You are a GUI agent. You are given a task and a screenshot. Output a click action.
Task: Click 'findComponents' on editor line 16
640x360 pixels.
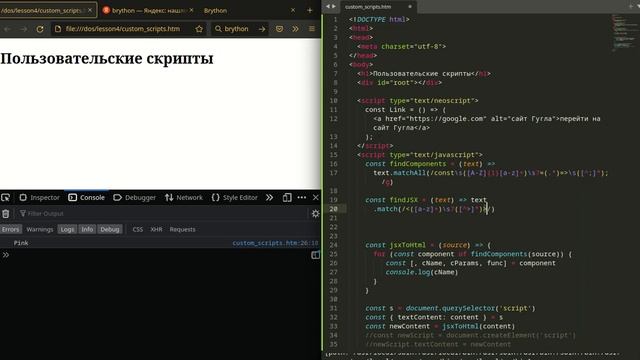coord(418,164)
